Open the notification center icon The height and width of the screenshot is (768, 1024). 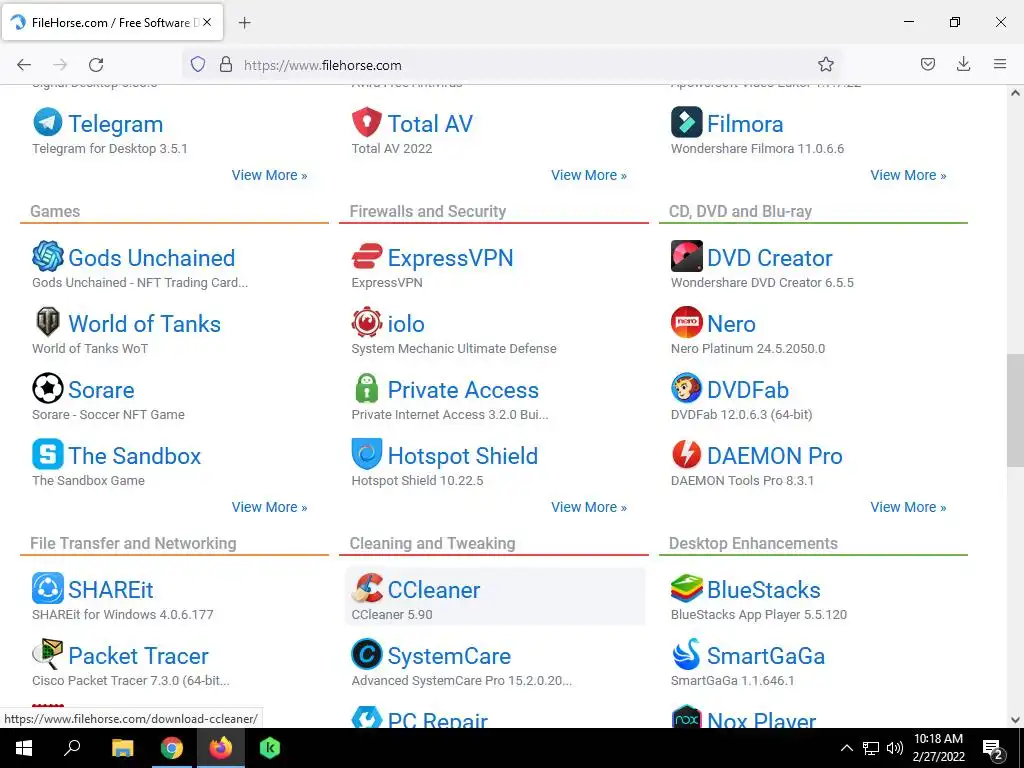click(993, 749)
